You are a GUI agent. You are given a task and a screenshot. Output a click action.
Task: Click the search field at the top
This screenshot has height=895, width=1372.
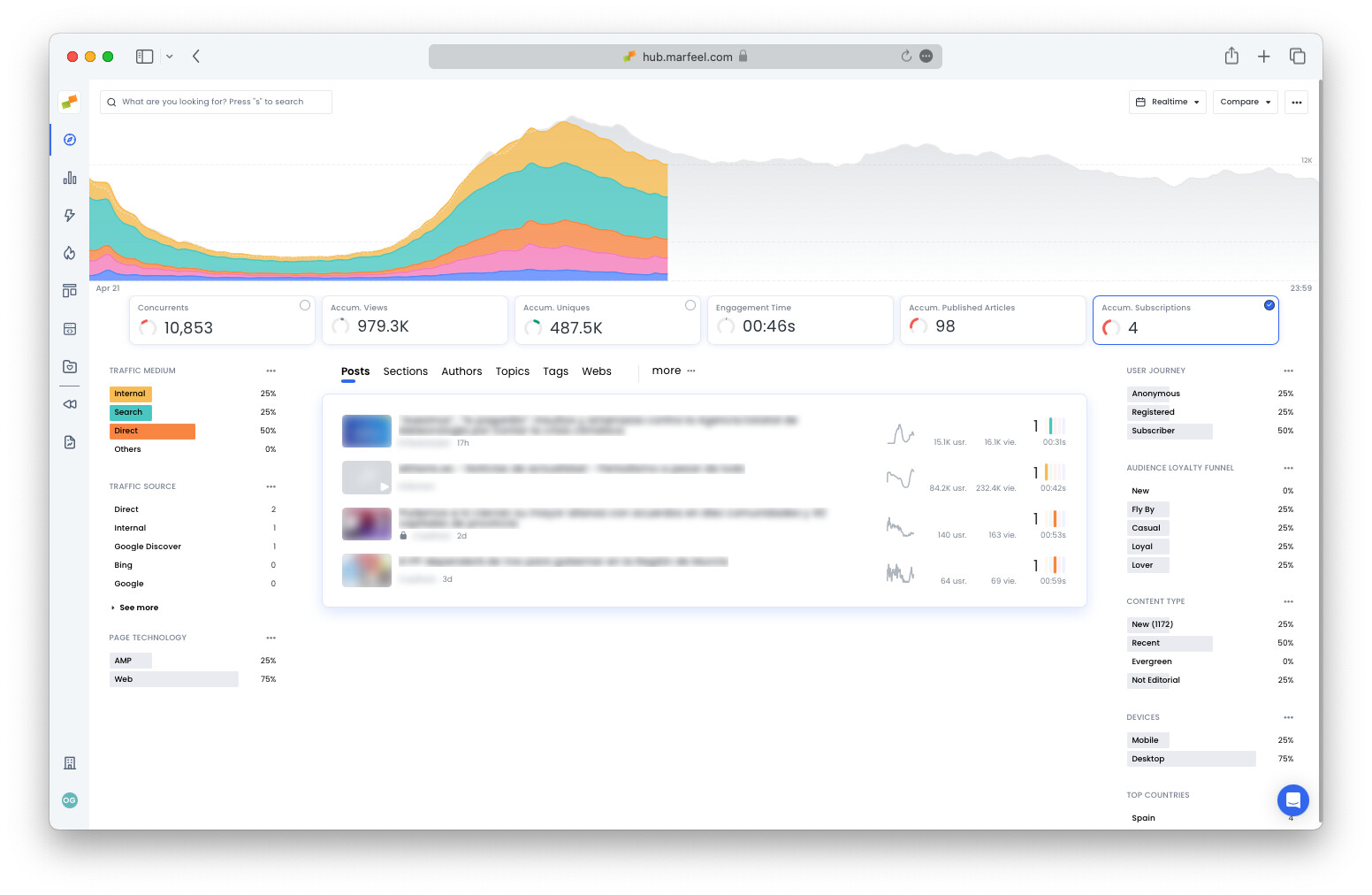(216, 102)
